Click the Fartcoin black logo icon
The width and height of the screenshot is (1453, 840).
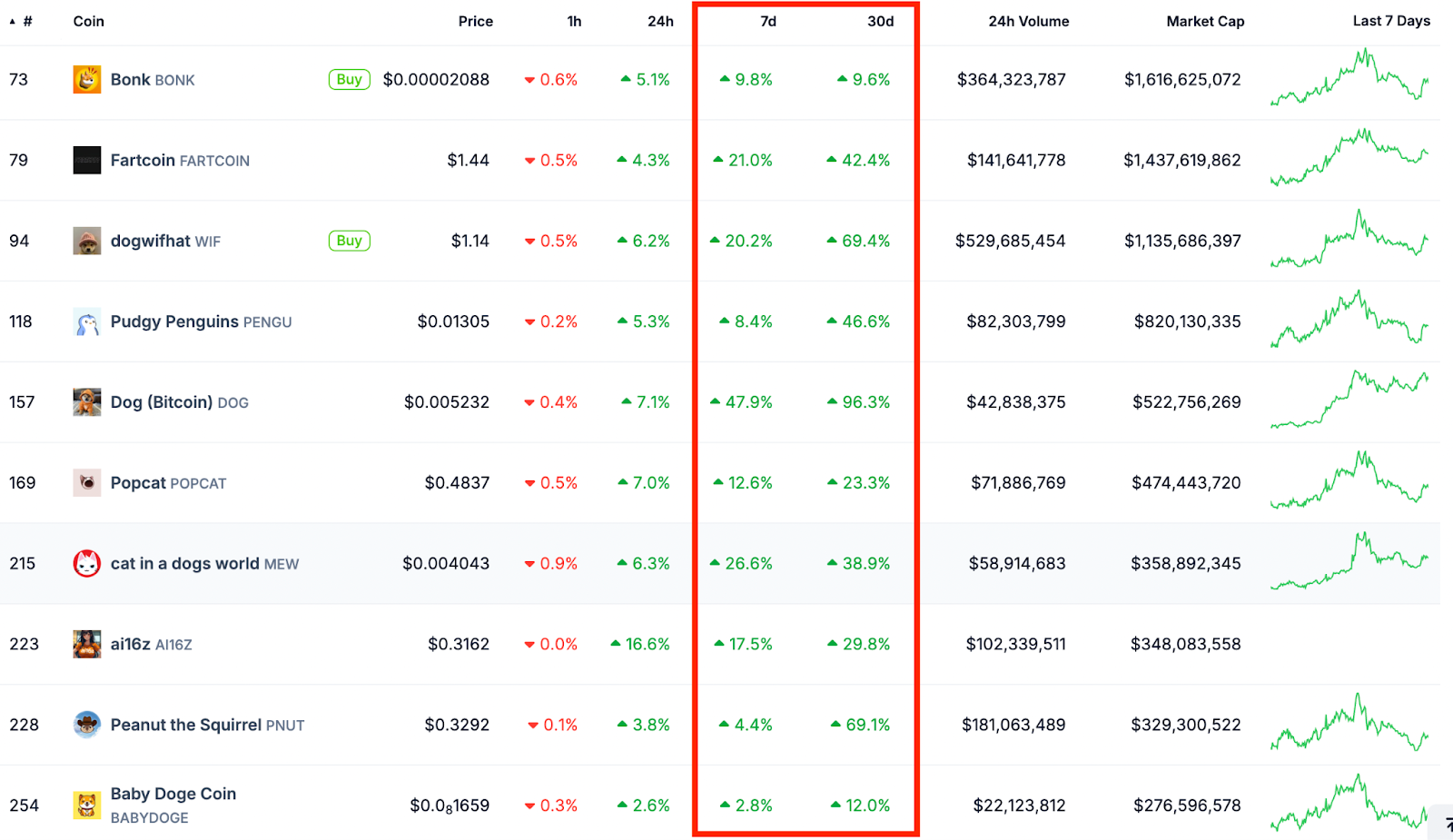[86, 161]
